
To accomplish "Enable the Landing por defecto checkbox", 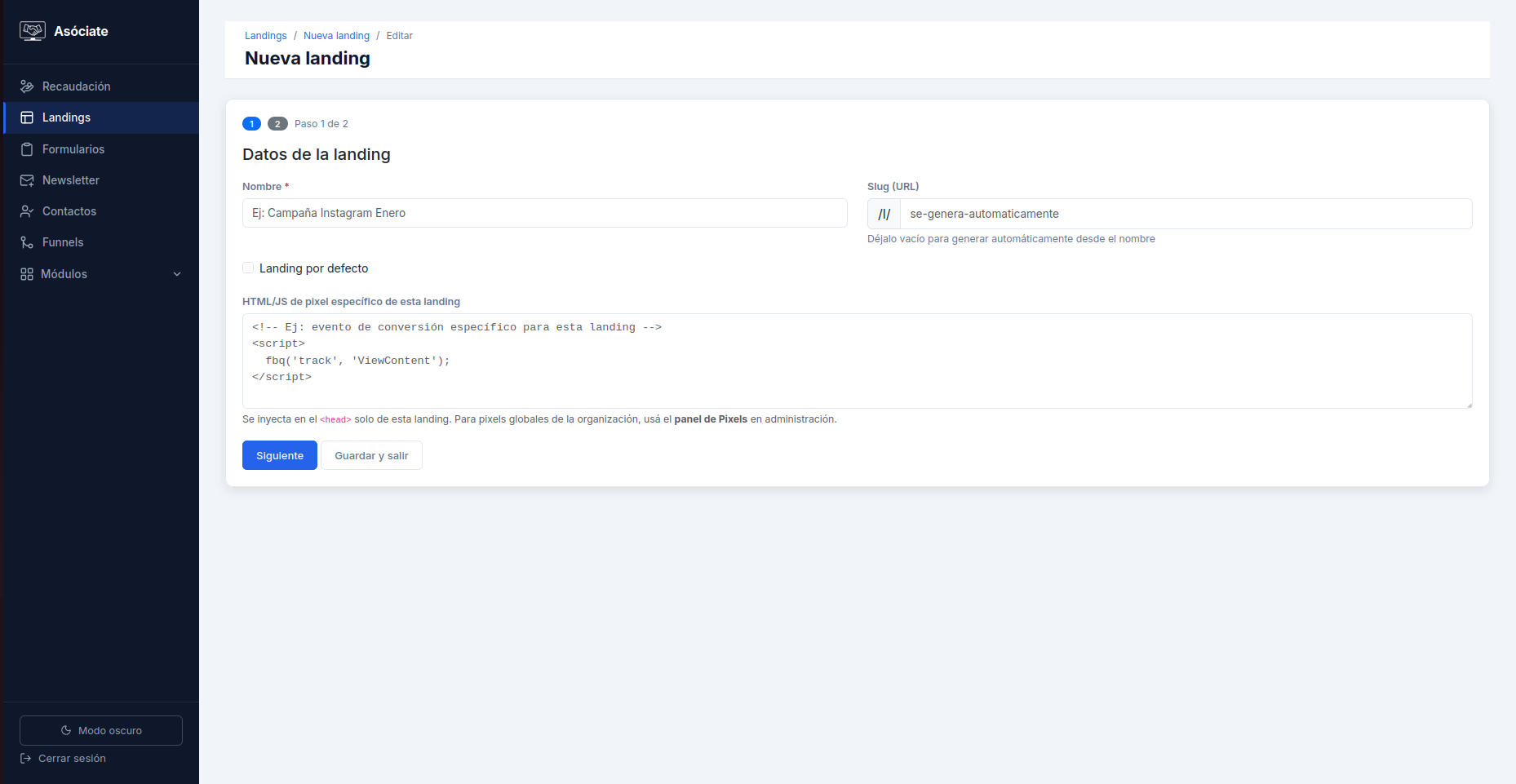I will 248,268.
